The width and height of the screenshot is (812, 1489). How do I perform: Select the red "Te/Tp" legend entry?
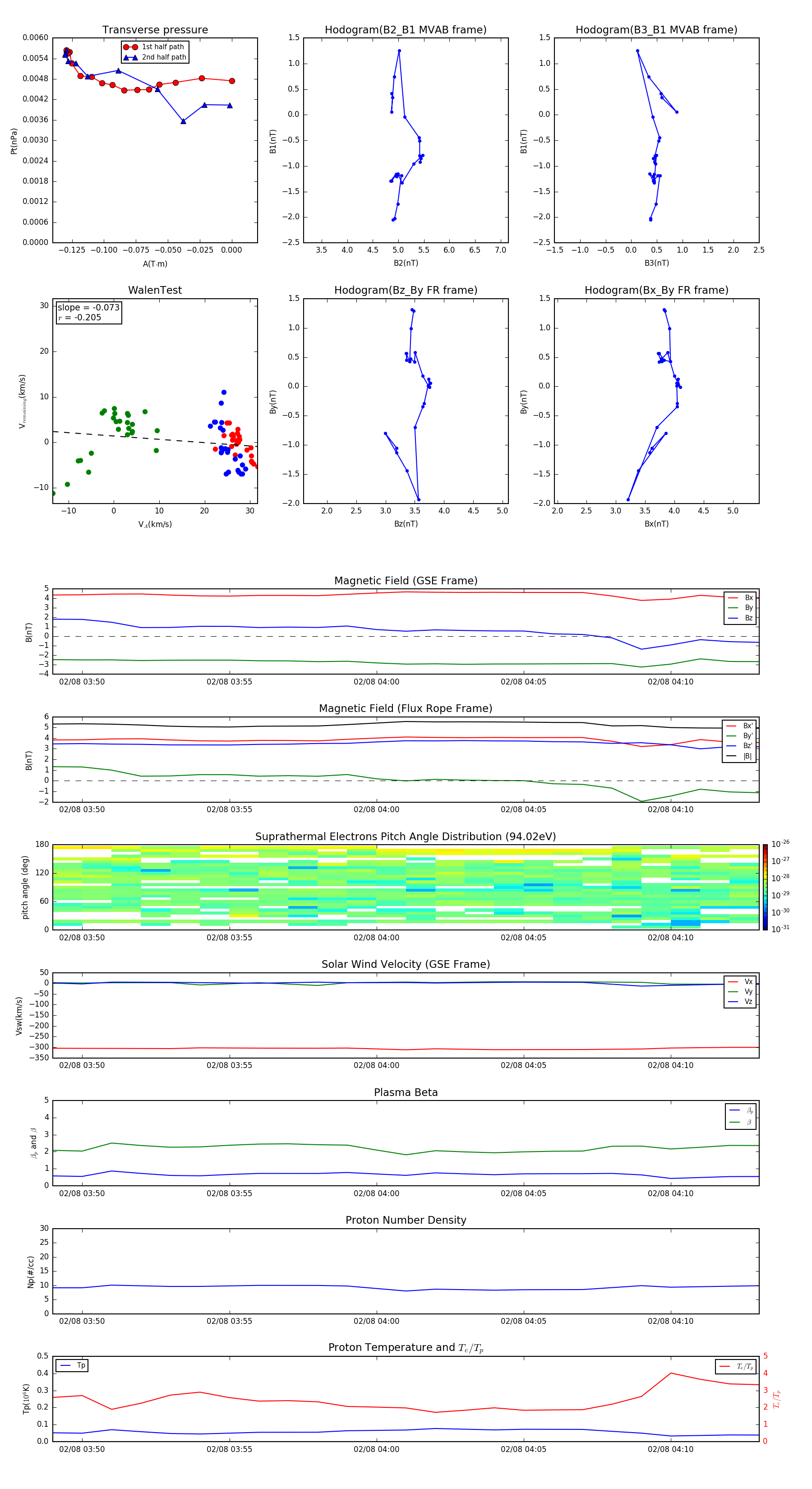click(x=736, y=1367)
